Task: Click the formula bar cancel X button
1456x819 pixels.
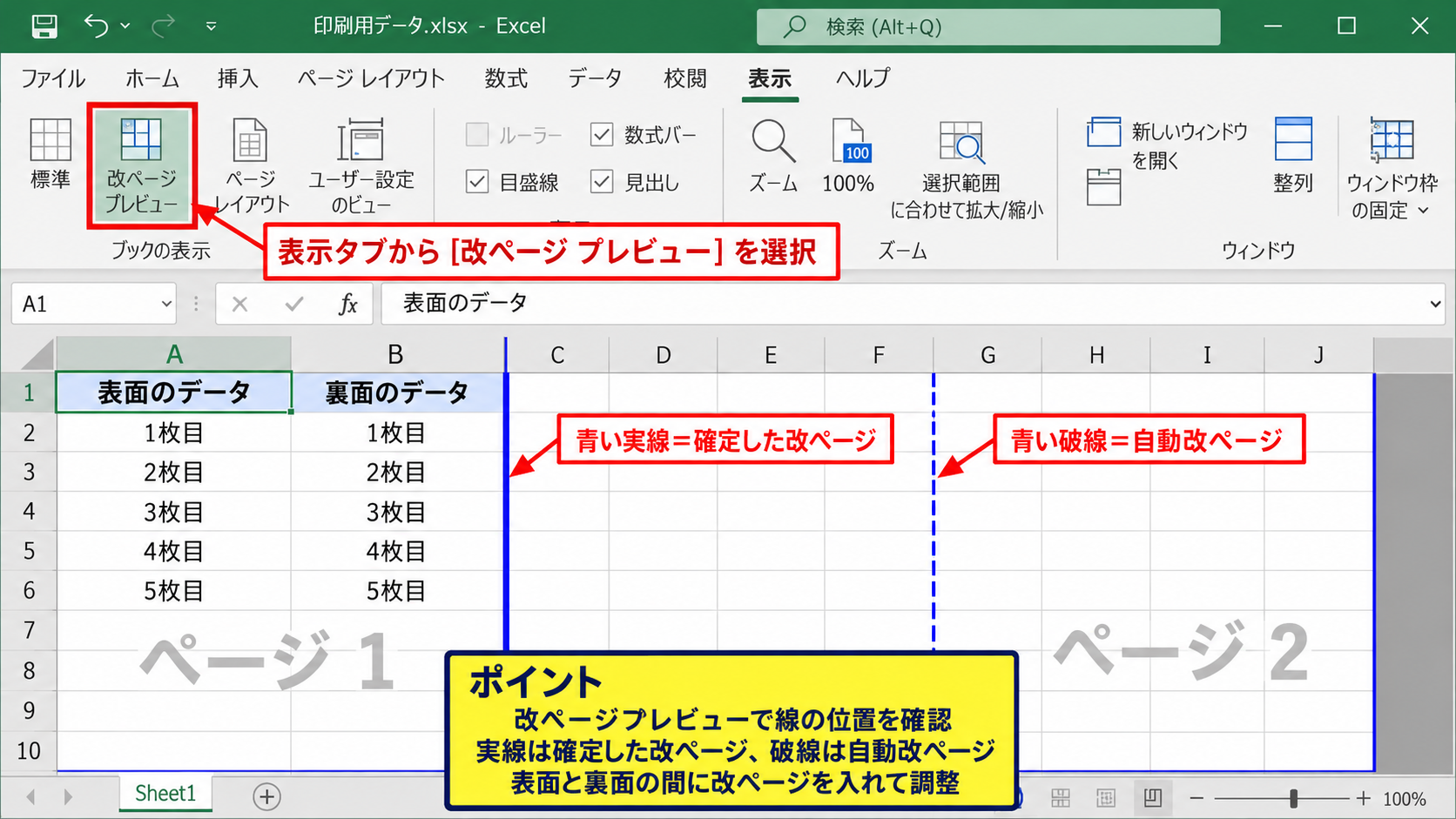Action: (240, 304)
